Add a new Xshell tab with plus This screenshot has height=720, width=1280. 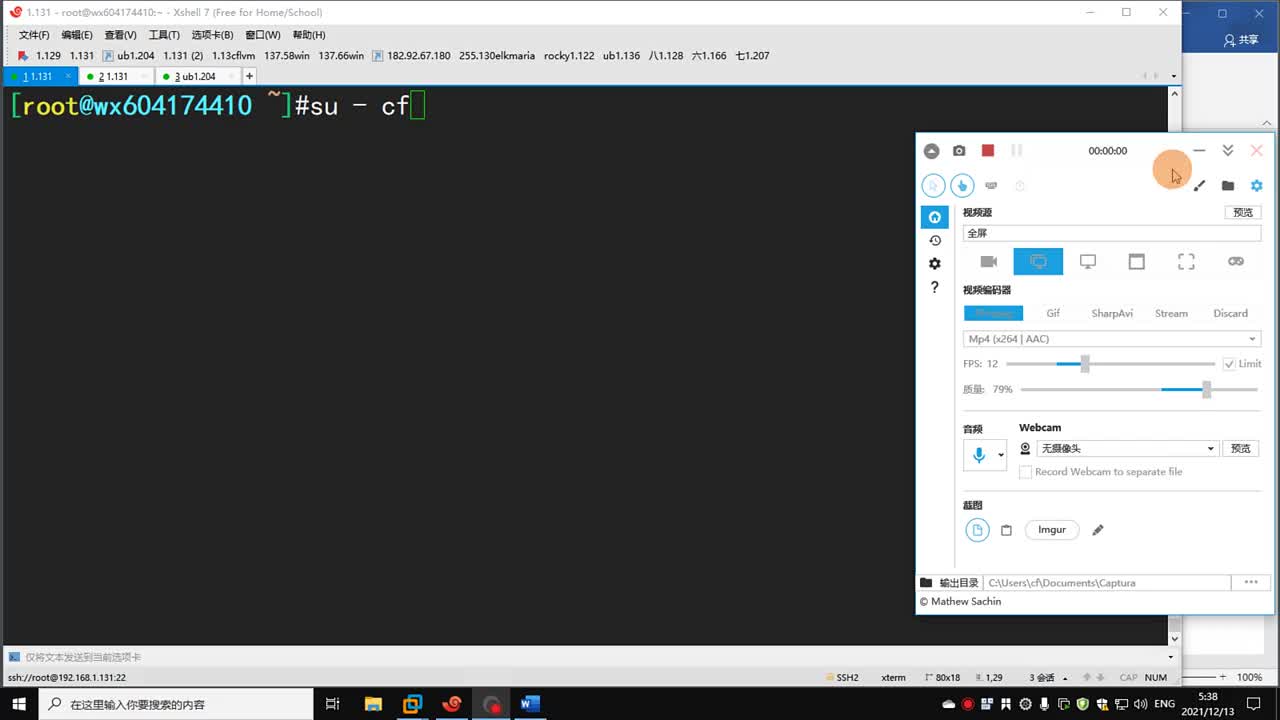coord(249,76)
